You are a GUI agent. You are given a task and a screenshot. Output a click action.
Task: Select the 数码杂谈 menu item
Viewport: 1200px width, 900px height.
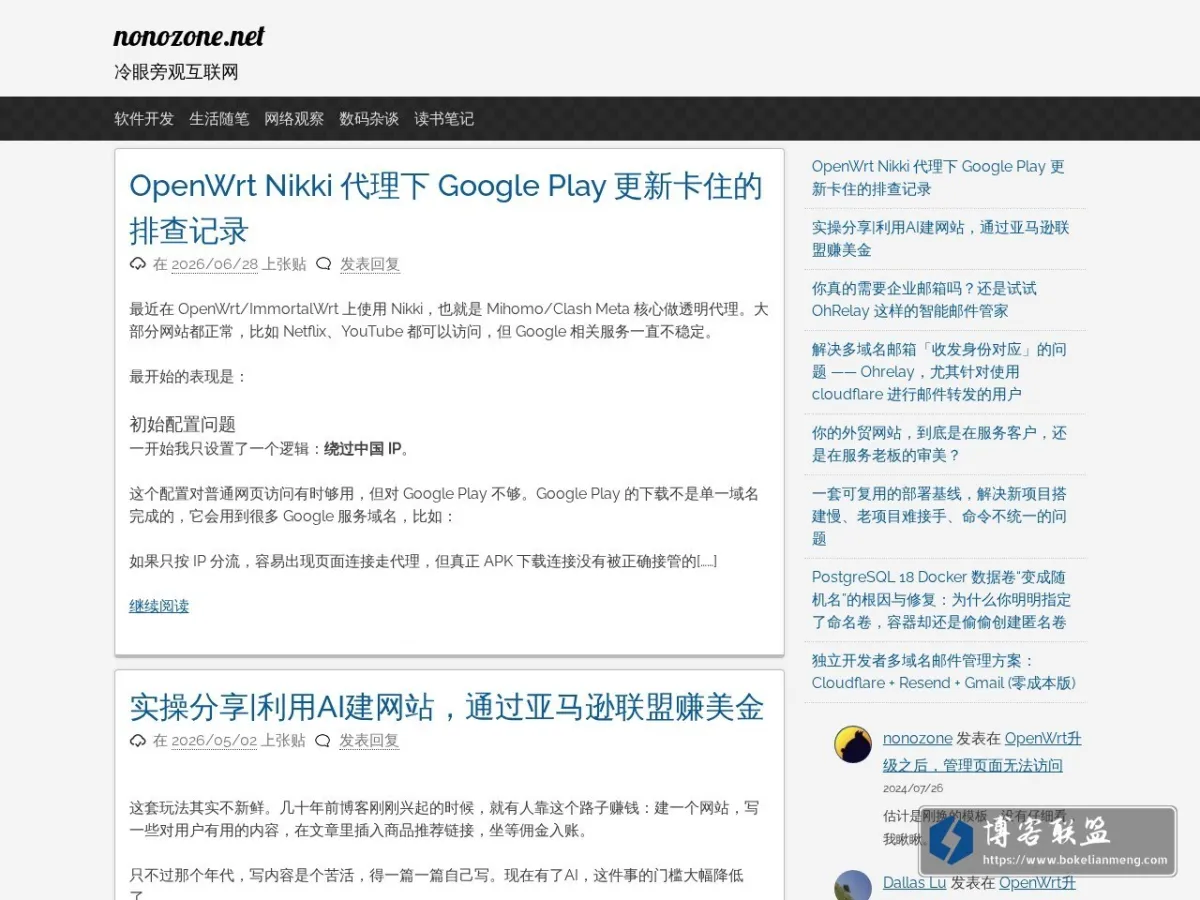click(x=369, y=119)
